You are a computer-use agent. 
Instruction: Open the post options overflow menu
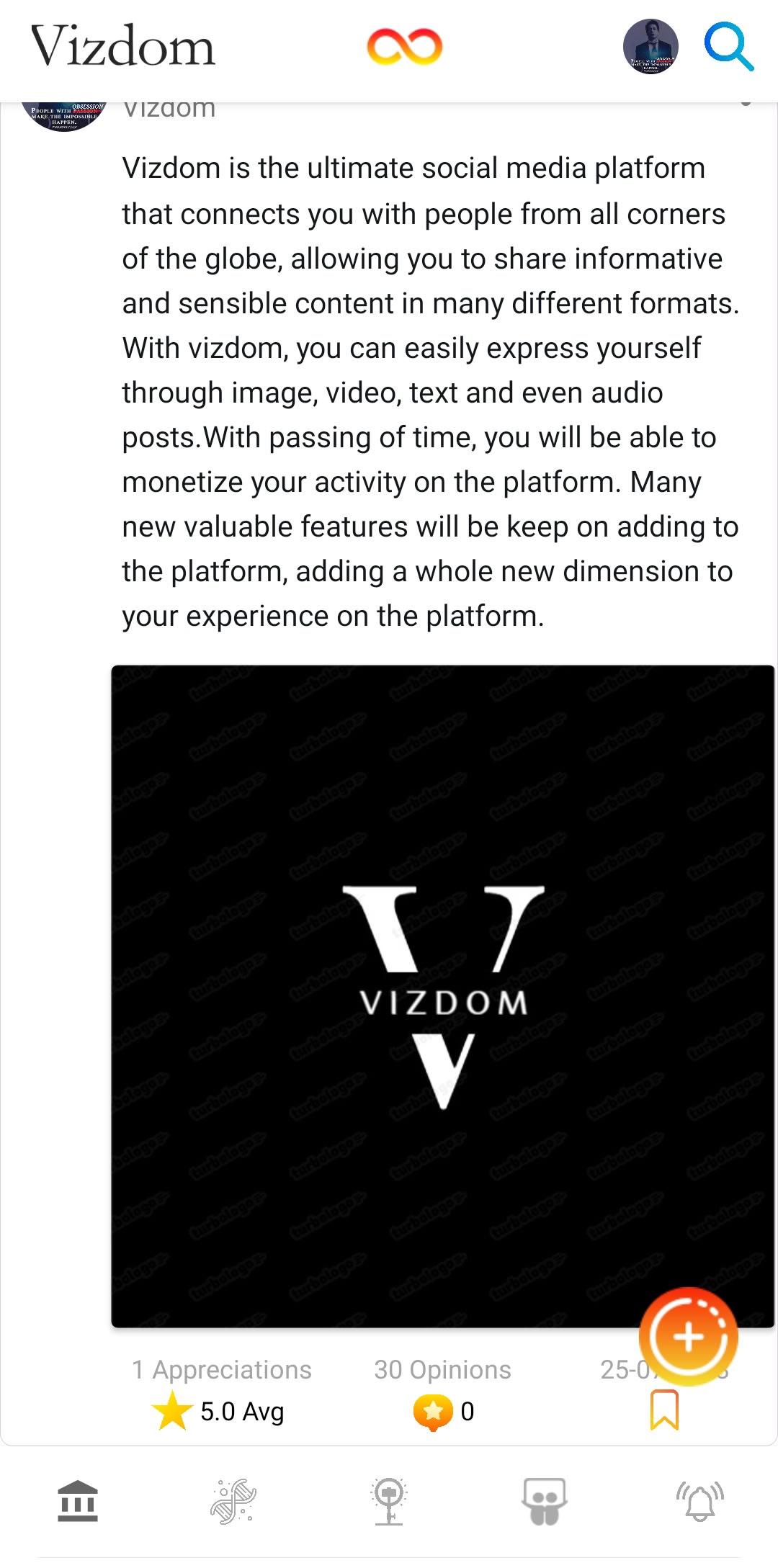point(746,105)
